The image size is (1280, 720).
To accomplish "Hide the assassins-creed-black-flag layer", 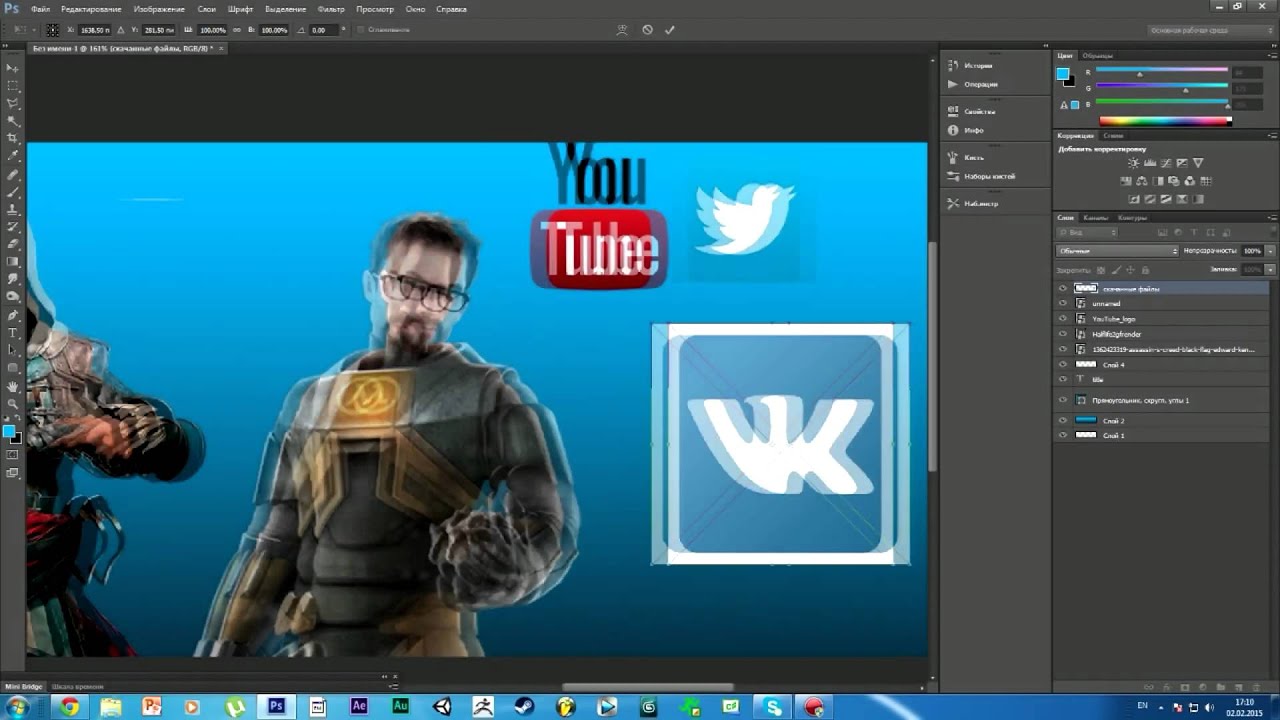I will click(x=1063, y=349).
